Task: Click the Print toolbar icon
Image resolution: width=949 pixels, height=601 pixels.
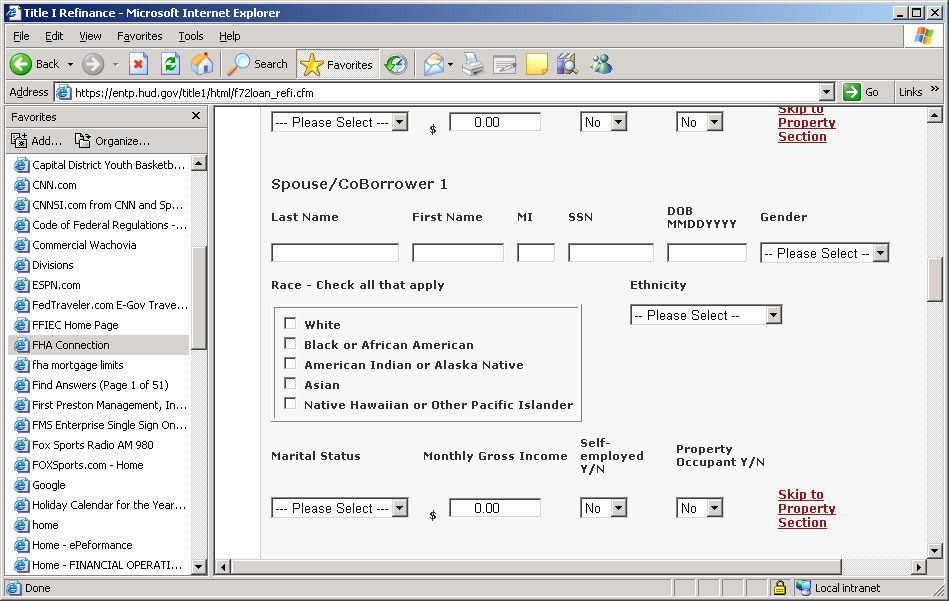Action: (472, 64)
